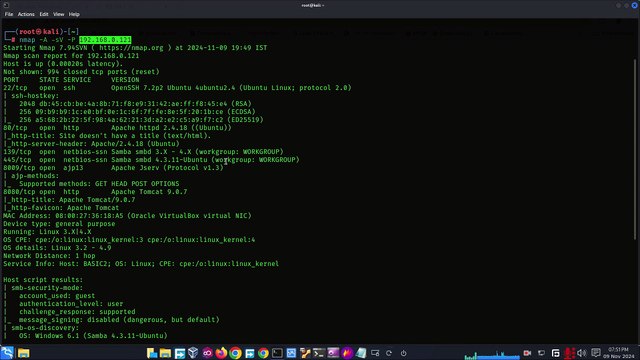Open the purple infinity-loop app icon
640x360 pixels.
pos(207,353)
